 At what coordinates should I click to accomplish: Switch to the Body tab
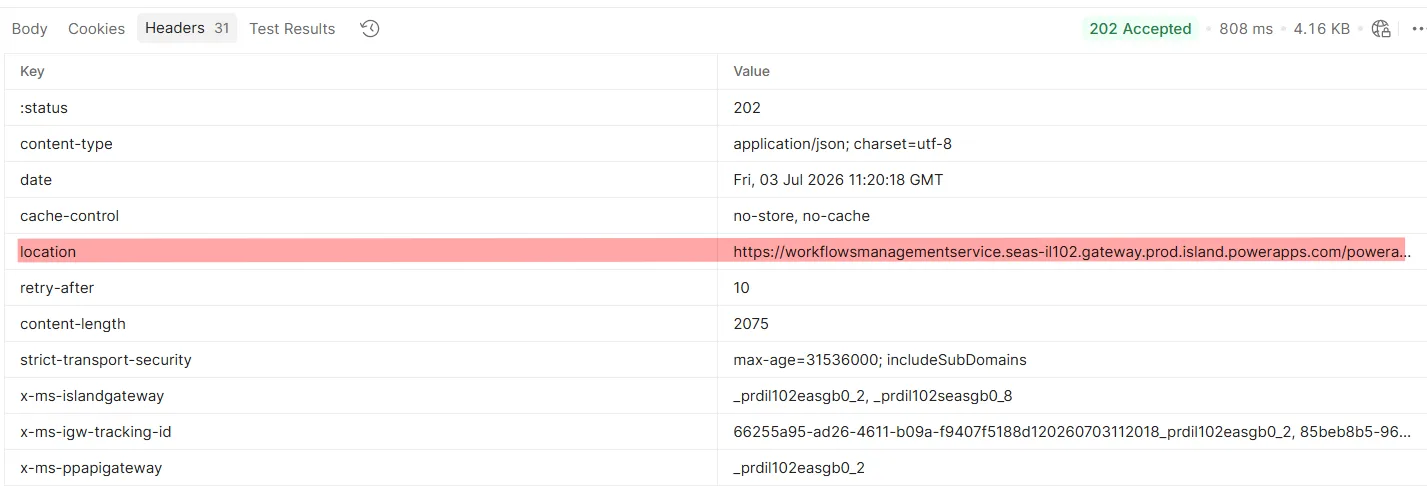click(x=29, y=29)
